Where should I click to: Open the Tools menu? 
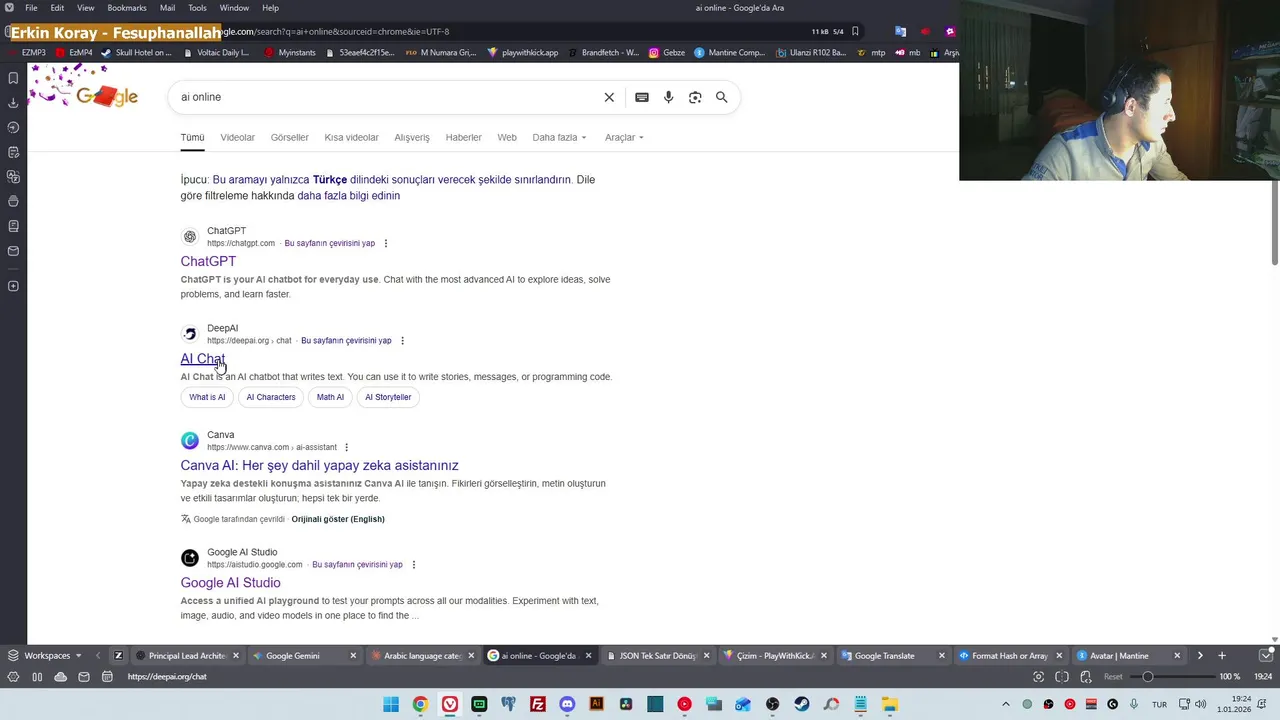(198, 8)
